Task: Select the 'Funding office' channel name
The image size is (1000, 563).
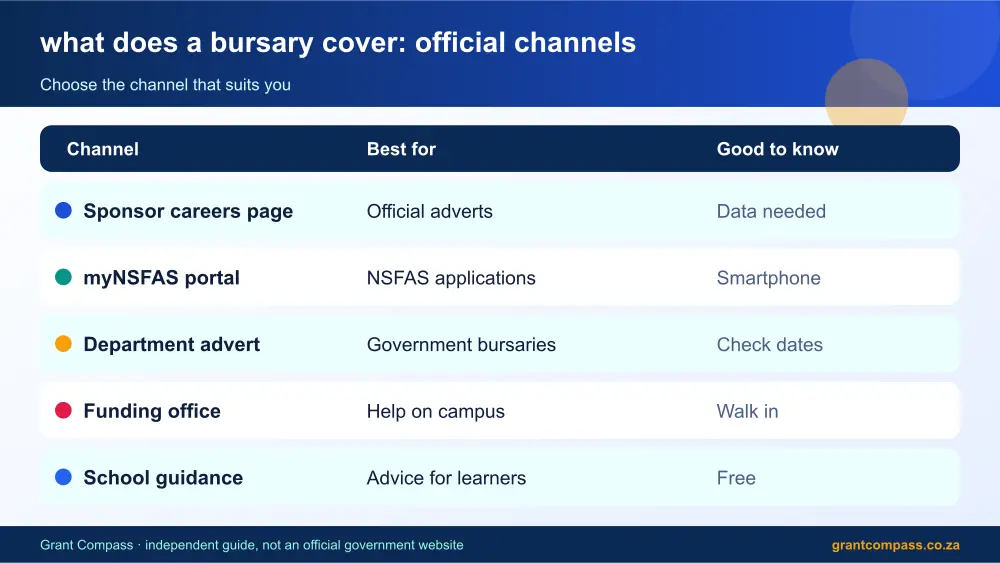Action: [152, 411]
